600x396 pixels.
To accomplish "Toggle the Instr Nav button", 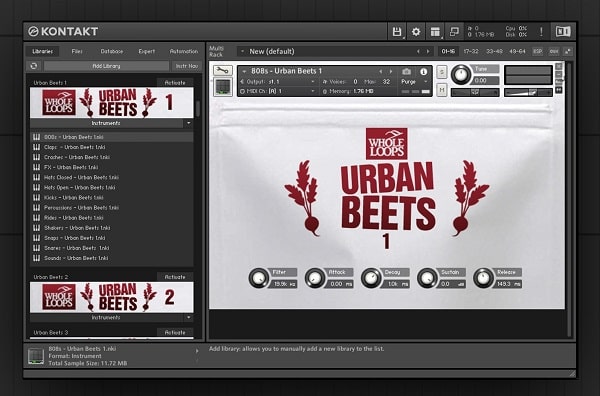I will click(187, 66).
